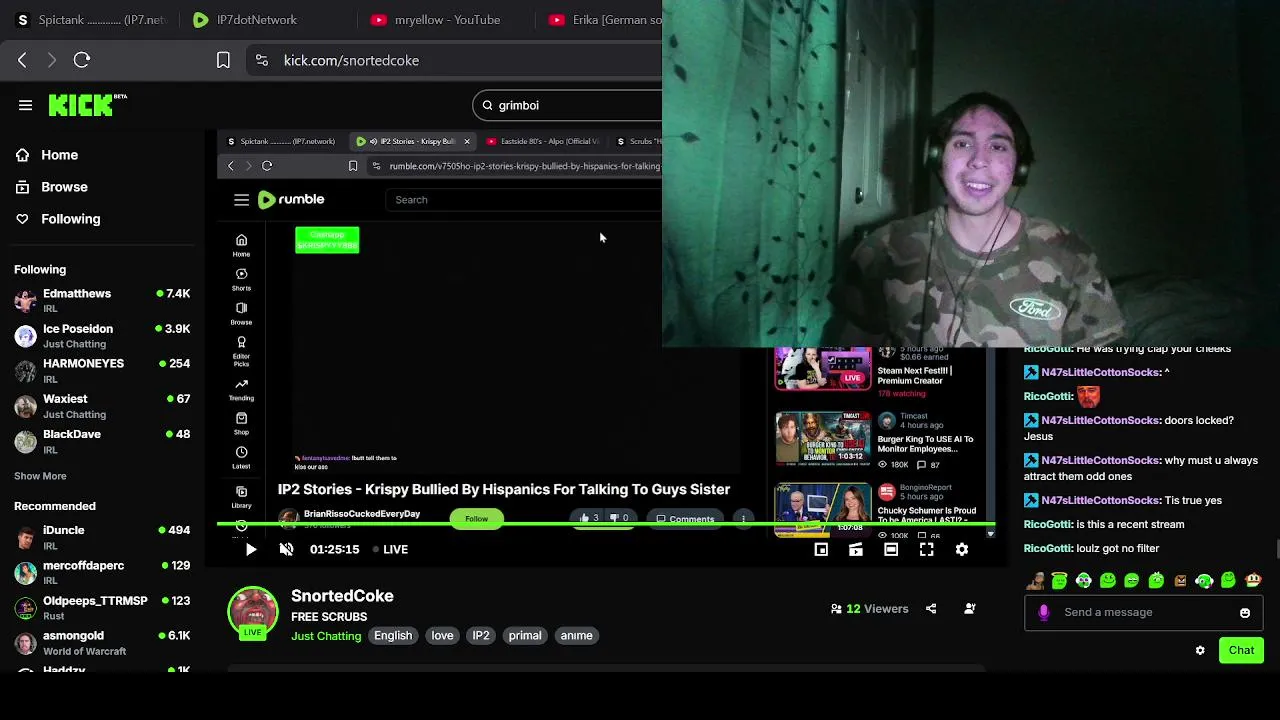Click Rumble Editor Picks icon in the stream
The height and width of the screenshot is (720, 1280).
pyautogui.click(x=241, y=349)
